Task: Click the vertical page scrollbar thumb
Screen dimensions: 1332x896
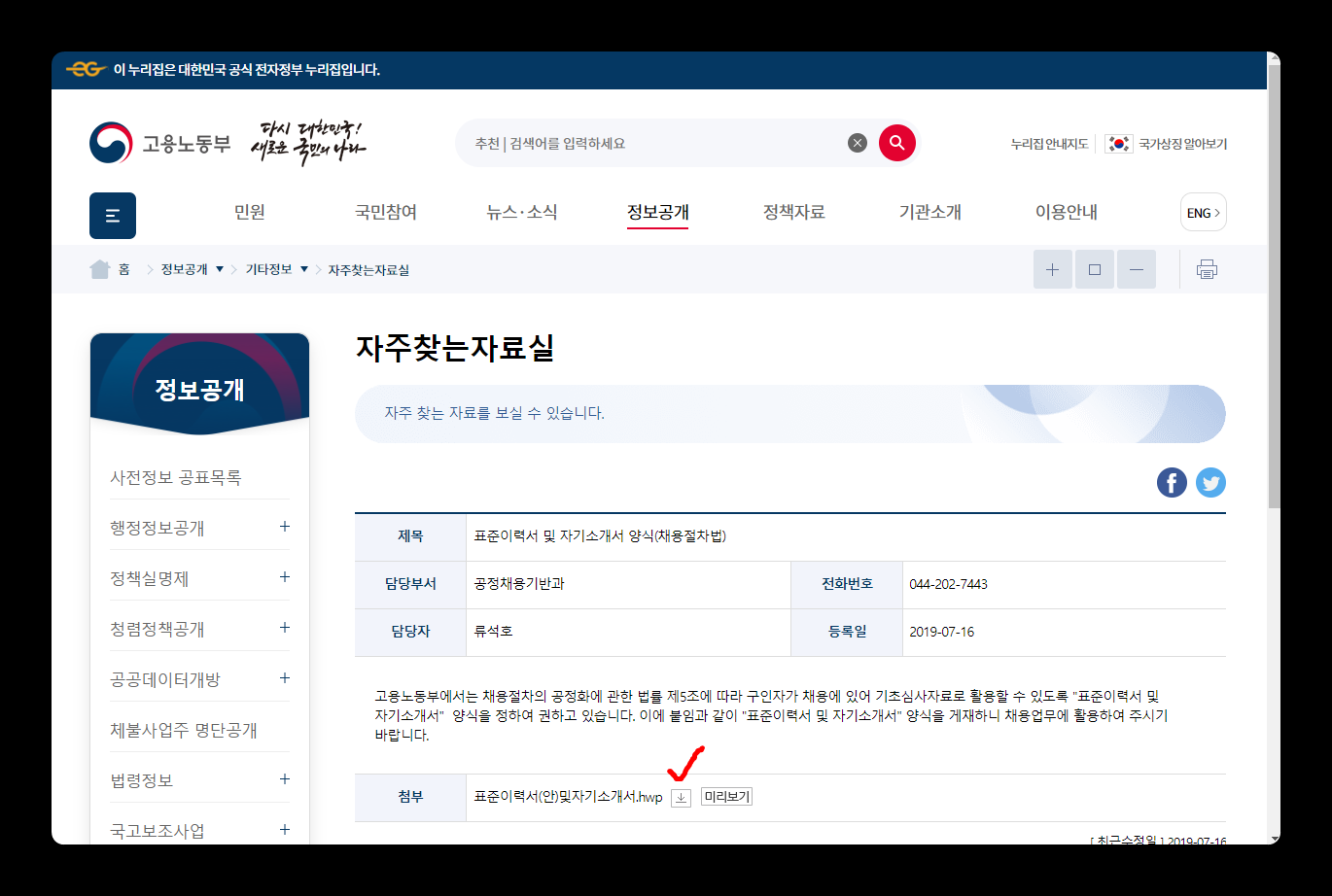Action: pyautogui.click(x=1274, y=287)
